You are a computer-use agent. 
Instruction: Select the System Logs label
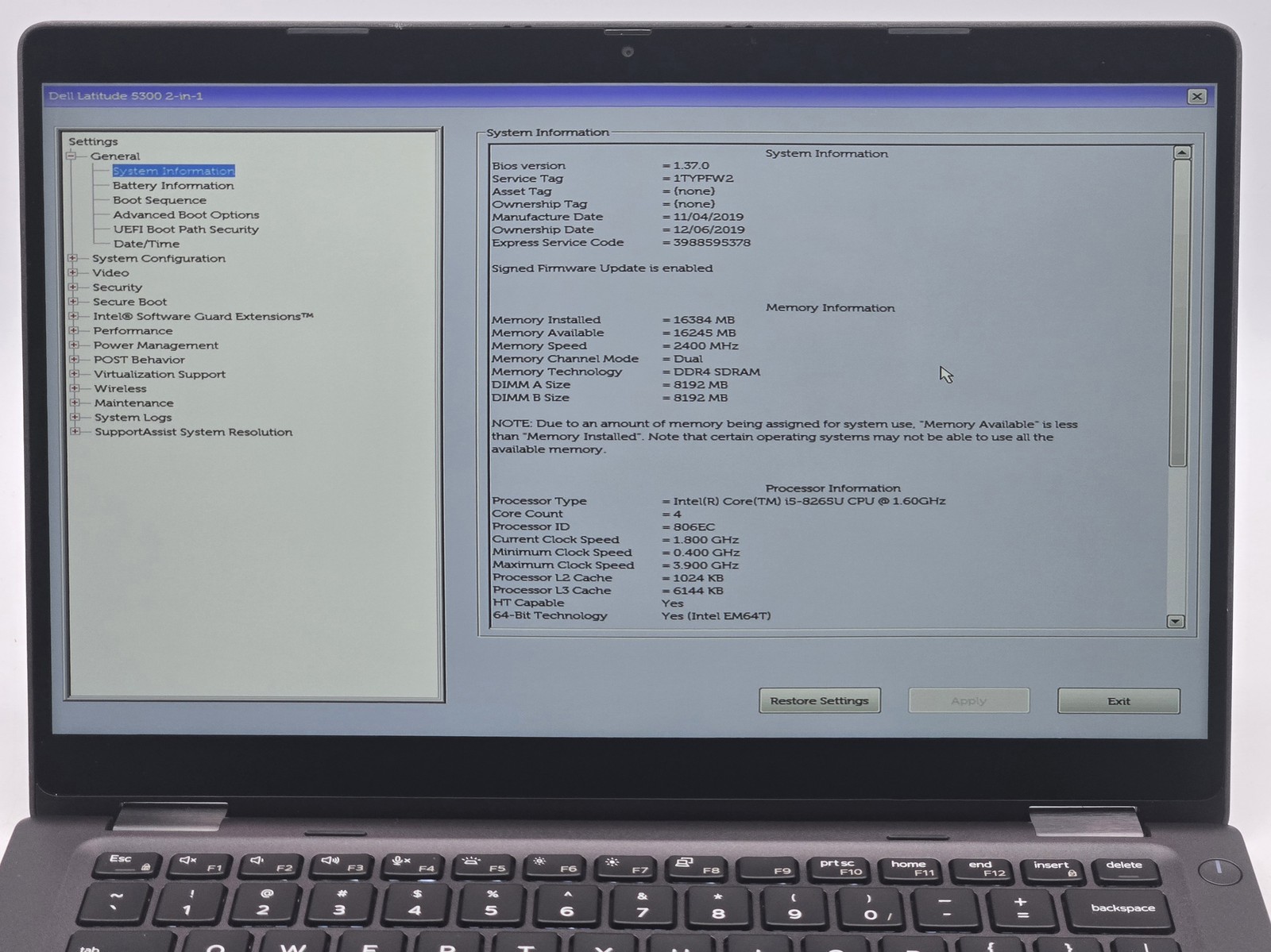[133, 418]
